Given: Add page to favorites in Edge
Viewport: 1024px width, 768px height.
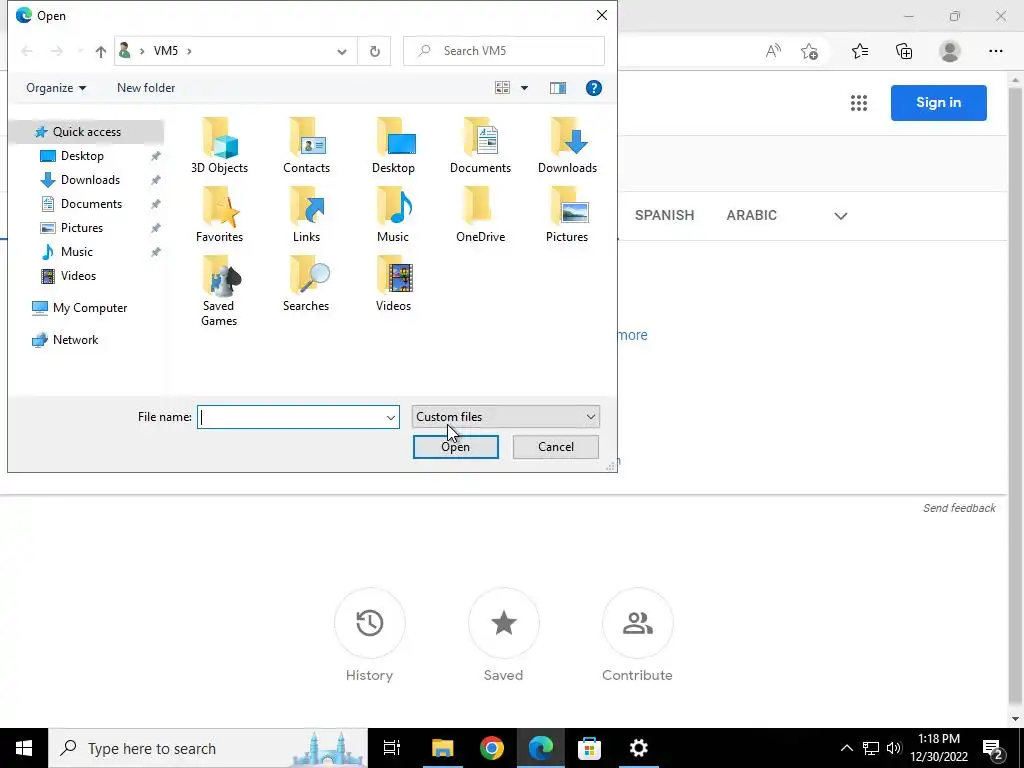Looking at the screenshot, I should coord(810,51).
